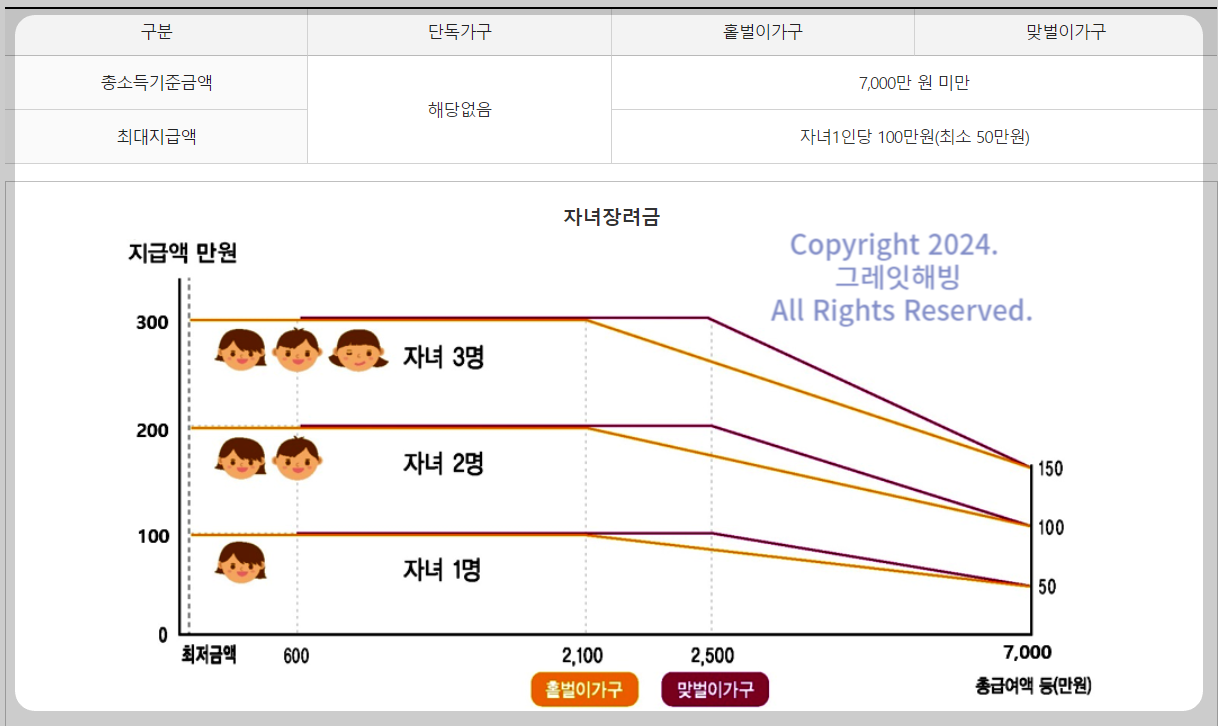Switch to the 단독가구 column header
This screenshot has width=1218, height=726.
459,34
